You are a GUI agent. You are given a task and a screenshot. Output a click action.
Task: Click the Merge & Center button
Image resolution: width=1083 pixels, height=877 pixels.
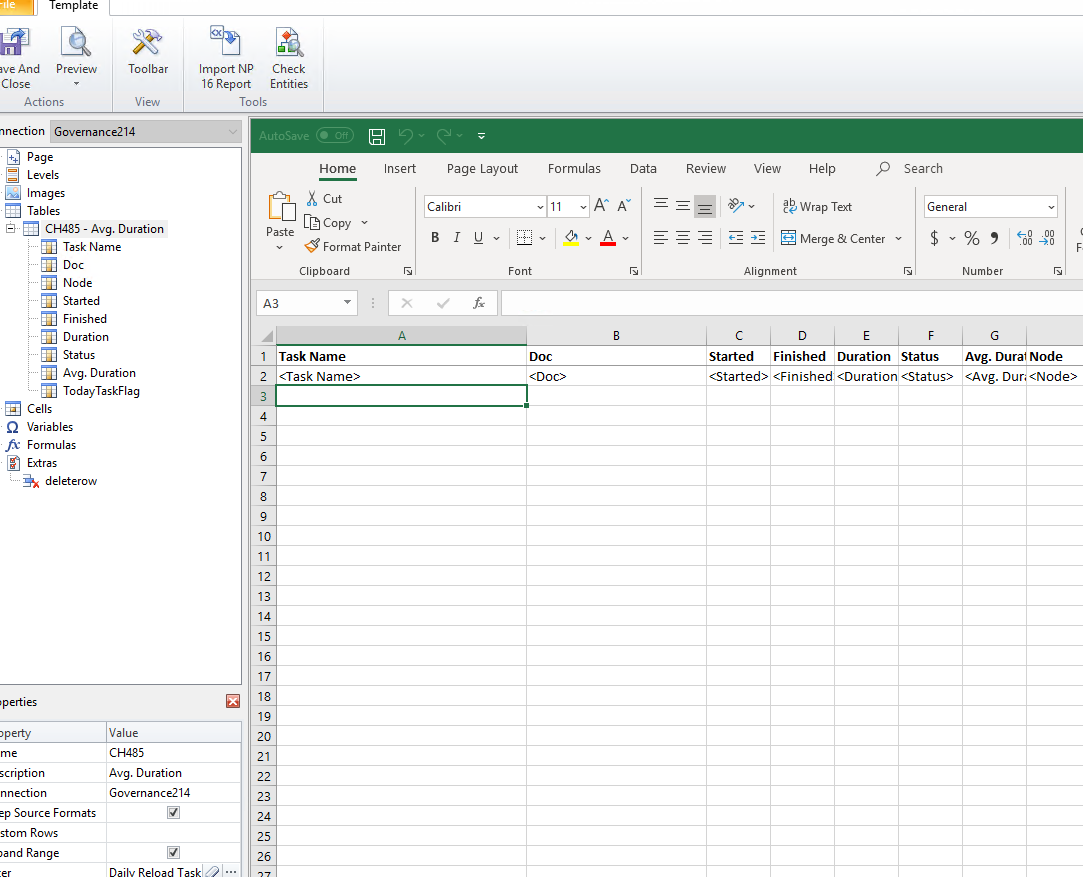tap(833, 239)
